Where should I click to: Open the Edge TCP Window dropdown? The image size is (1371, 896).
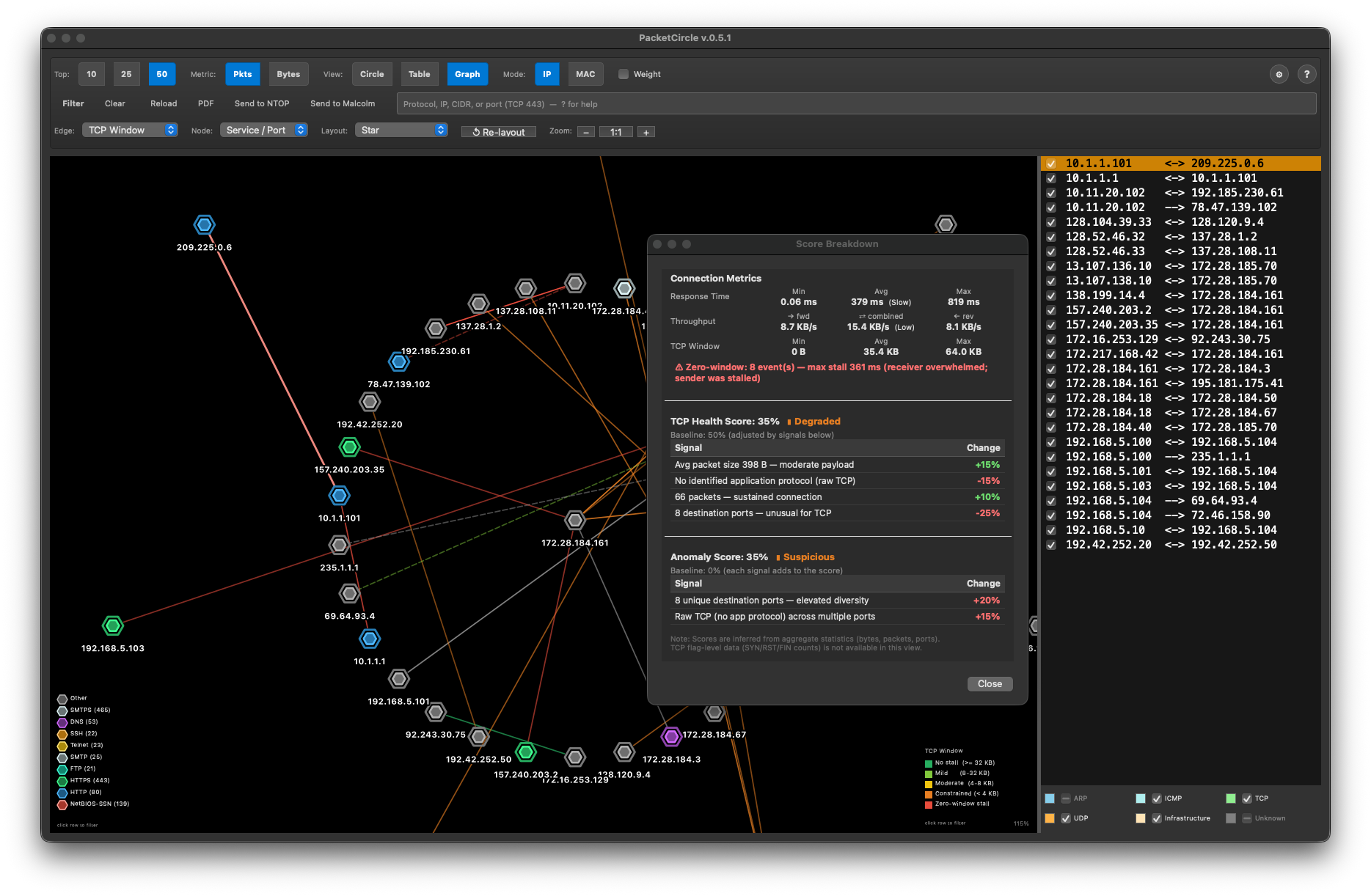[130, 130]
